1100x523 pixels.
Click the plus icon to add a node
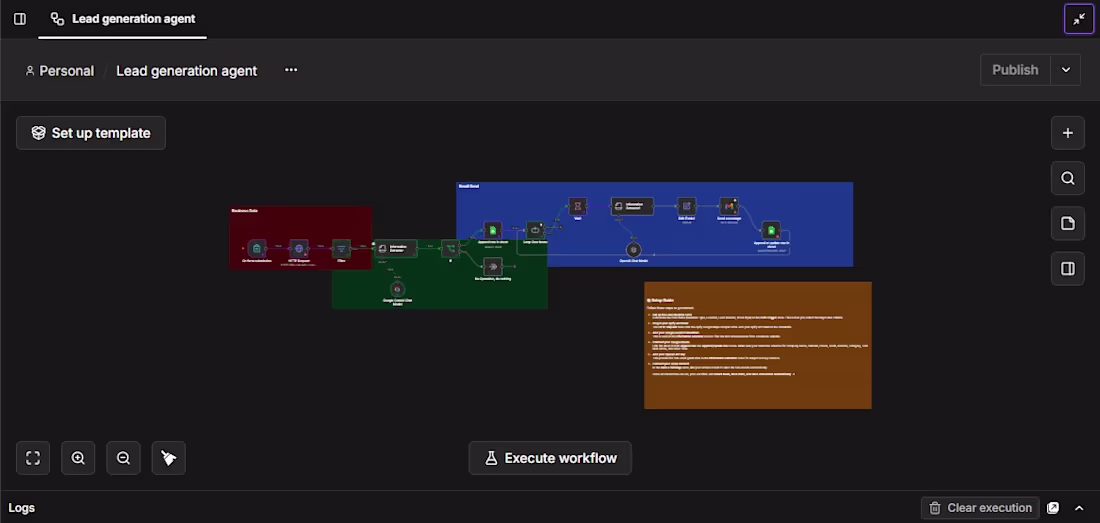pyautogui.click(x=1068, y=133)
